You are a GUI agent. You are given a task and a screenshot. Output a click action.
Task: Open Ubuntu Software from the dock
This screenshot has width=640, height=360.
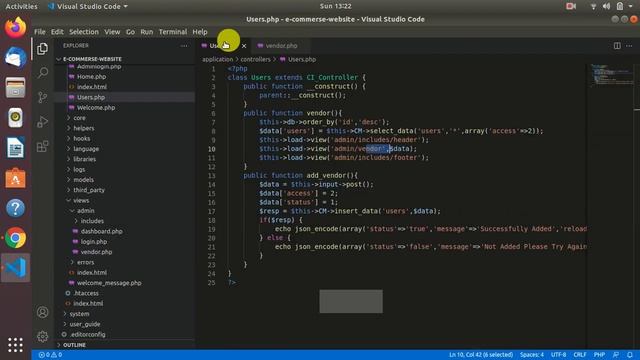[x=16, y=178]
